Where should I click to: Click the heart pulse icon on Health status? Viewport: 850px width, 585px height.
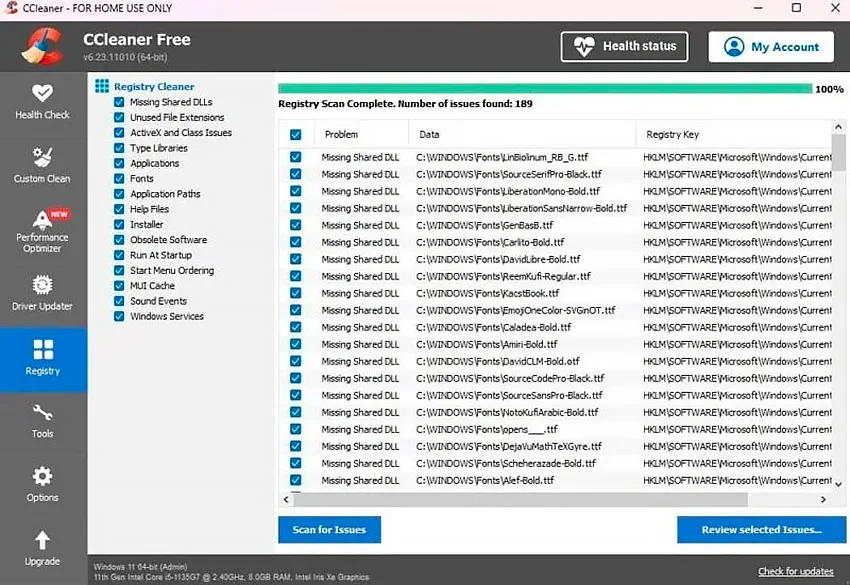click(584, 47)
